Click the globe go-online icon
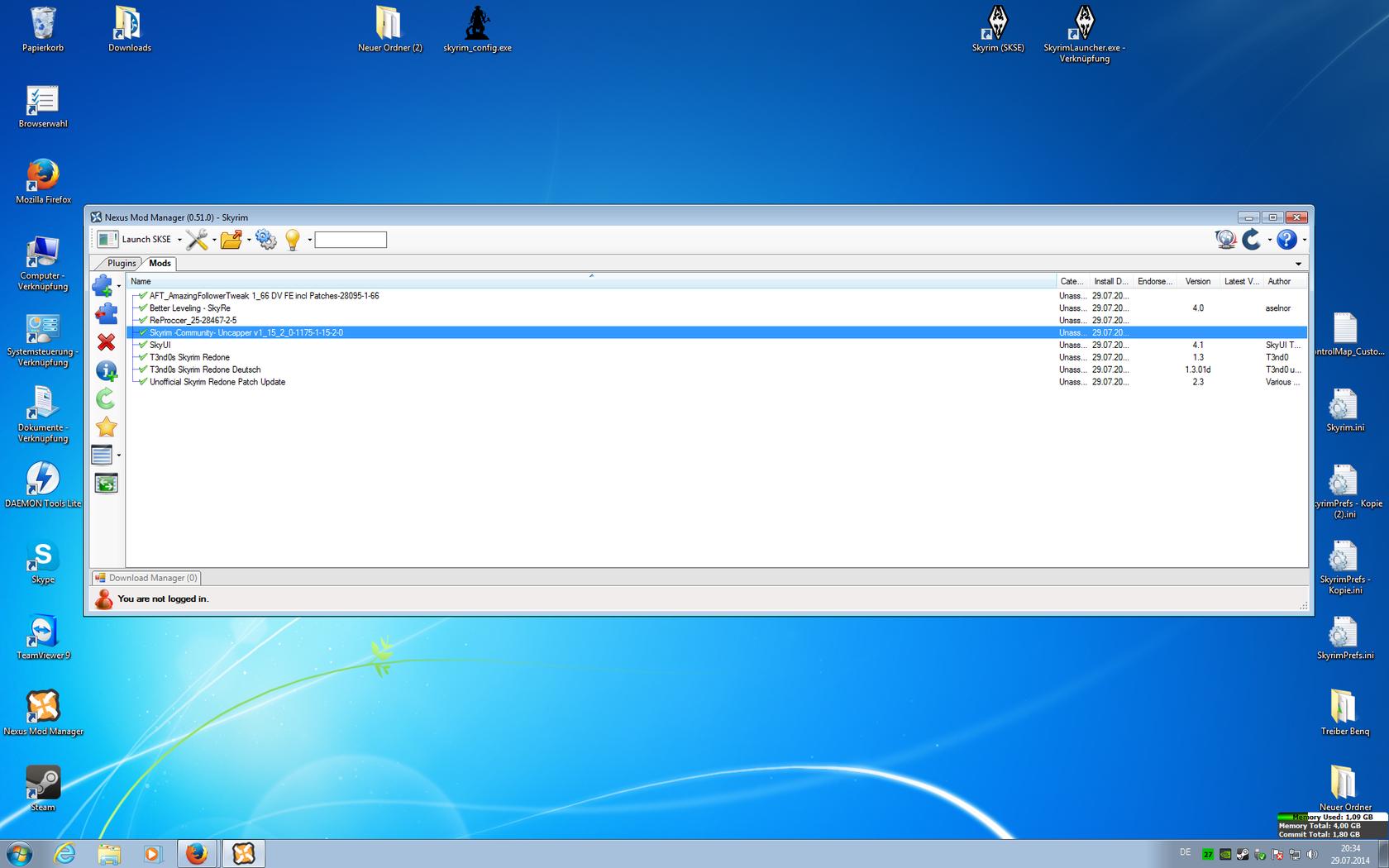 tap(1225, 240)
